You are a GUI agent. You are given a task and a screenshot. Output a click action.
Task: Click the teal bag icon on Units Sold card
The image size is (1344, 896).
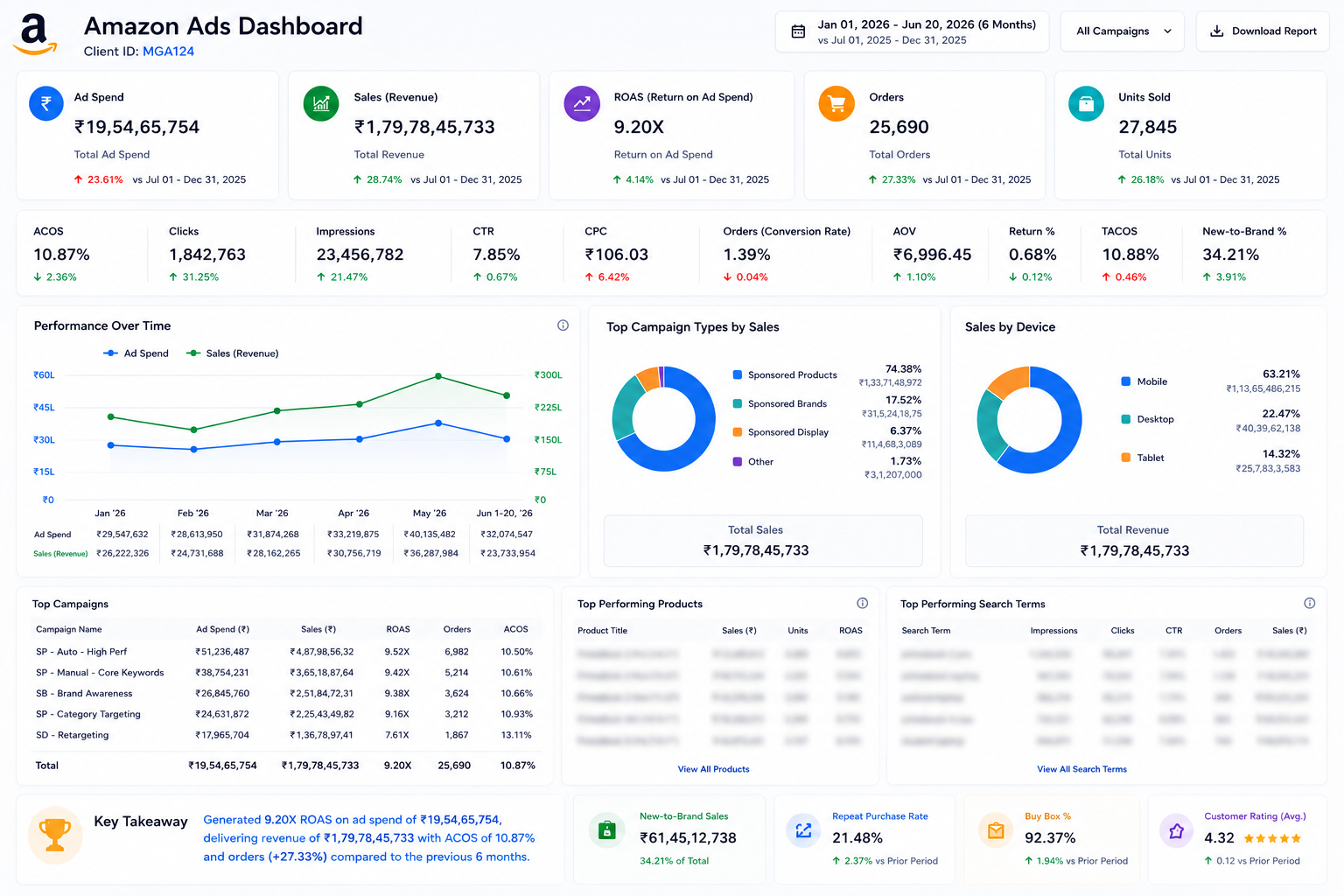click(1086, 103)
